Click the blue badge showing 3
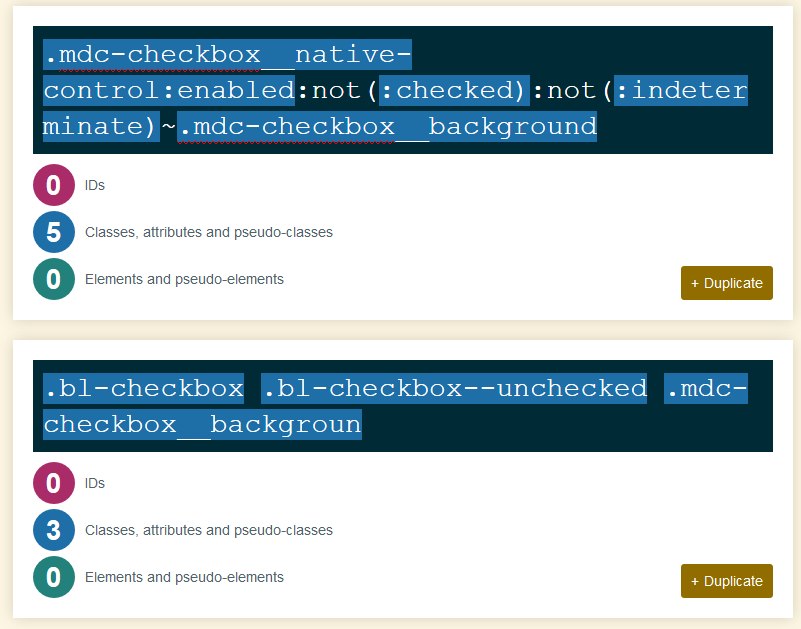The width and height of the screenshot is (801, 629). click(x=54, y=530)
